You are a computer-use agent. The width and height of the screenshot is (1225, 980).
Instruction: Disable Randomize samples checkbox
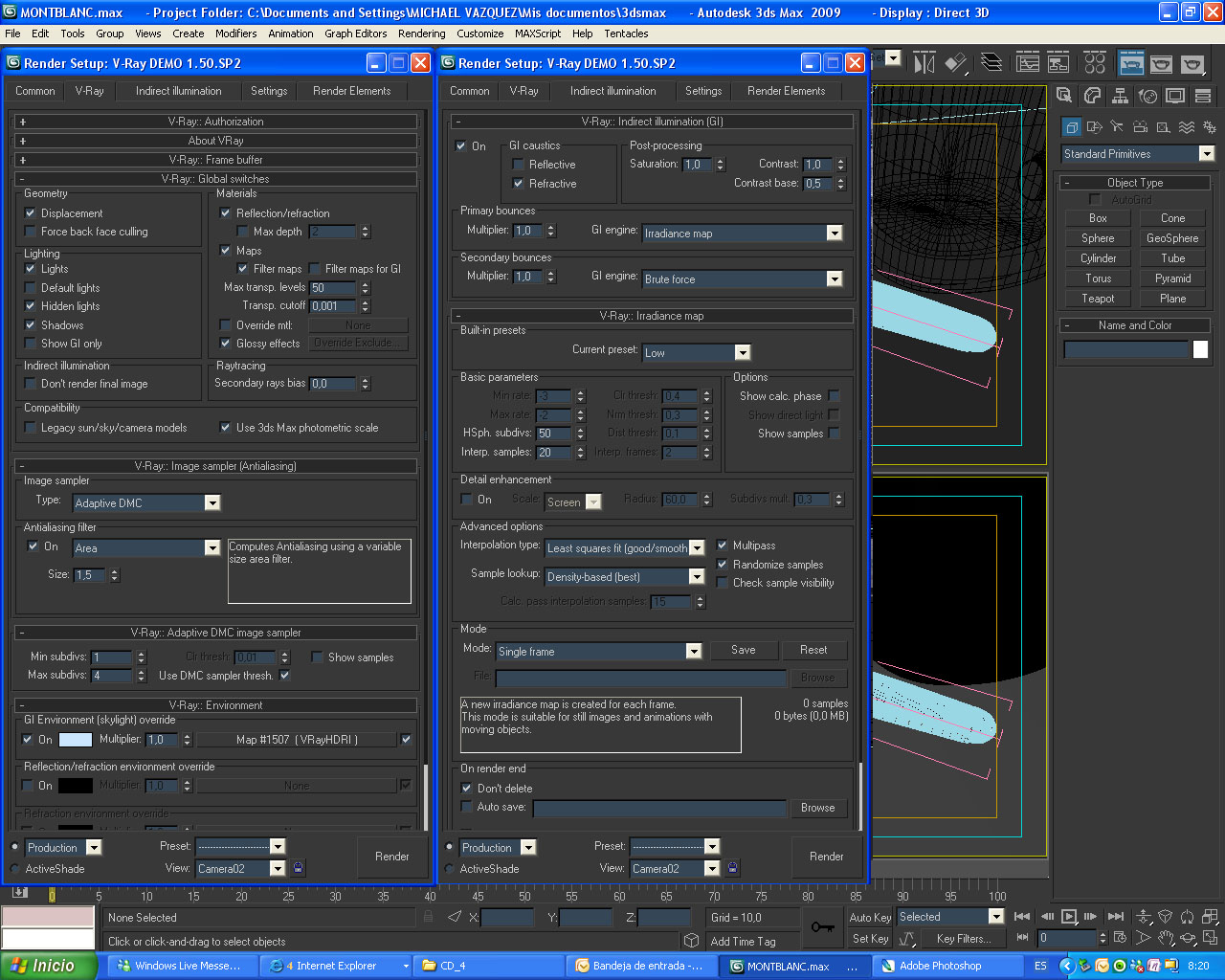(723, 565)
